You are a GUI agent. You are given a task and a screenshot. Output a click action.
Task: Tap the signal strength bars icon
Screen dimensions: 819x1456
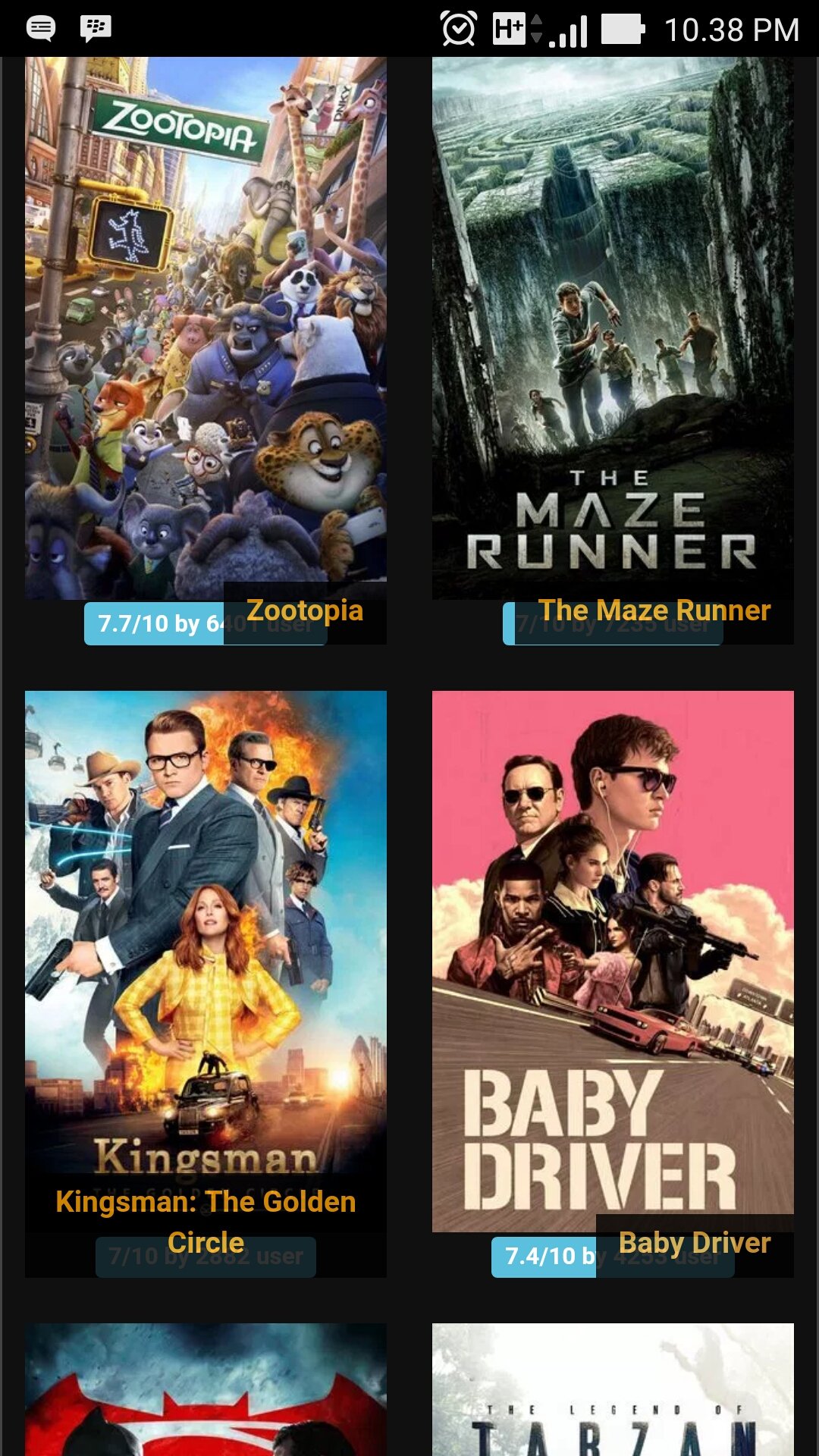tap(568, 30)
